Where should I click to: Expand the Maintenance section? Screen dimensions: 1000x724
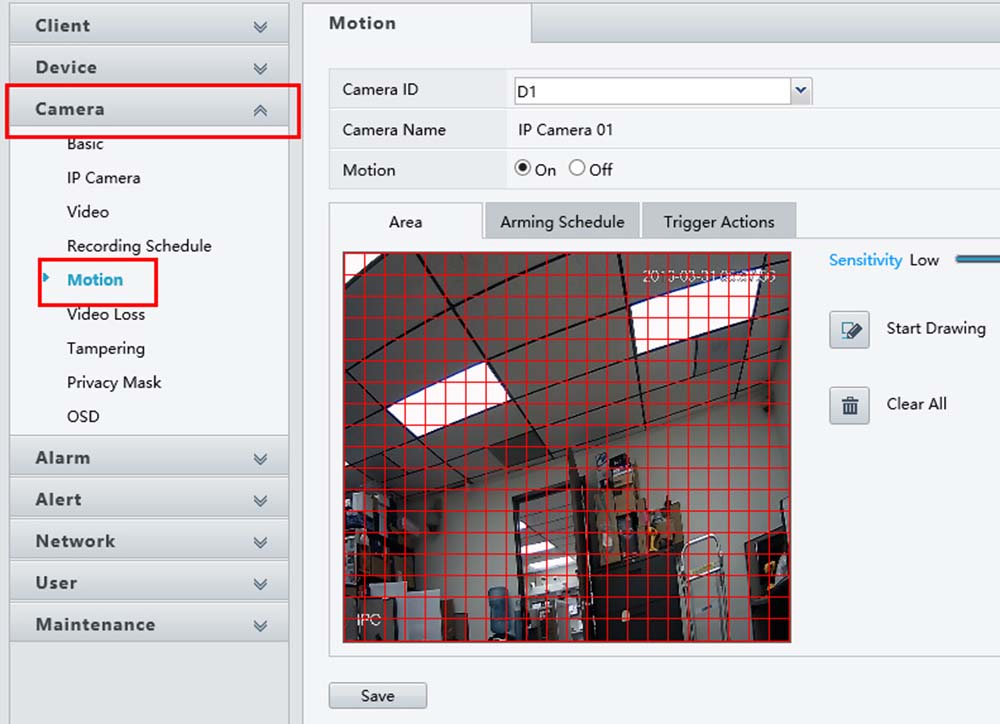coord(148,623)
